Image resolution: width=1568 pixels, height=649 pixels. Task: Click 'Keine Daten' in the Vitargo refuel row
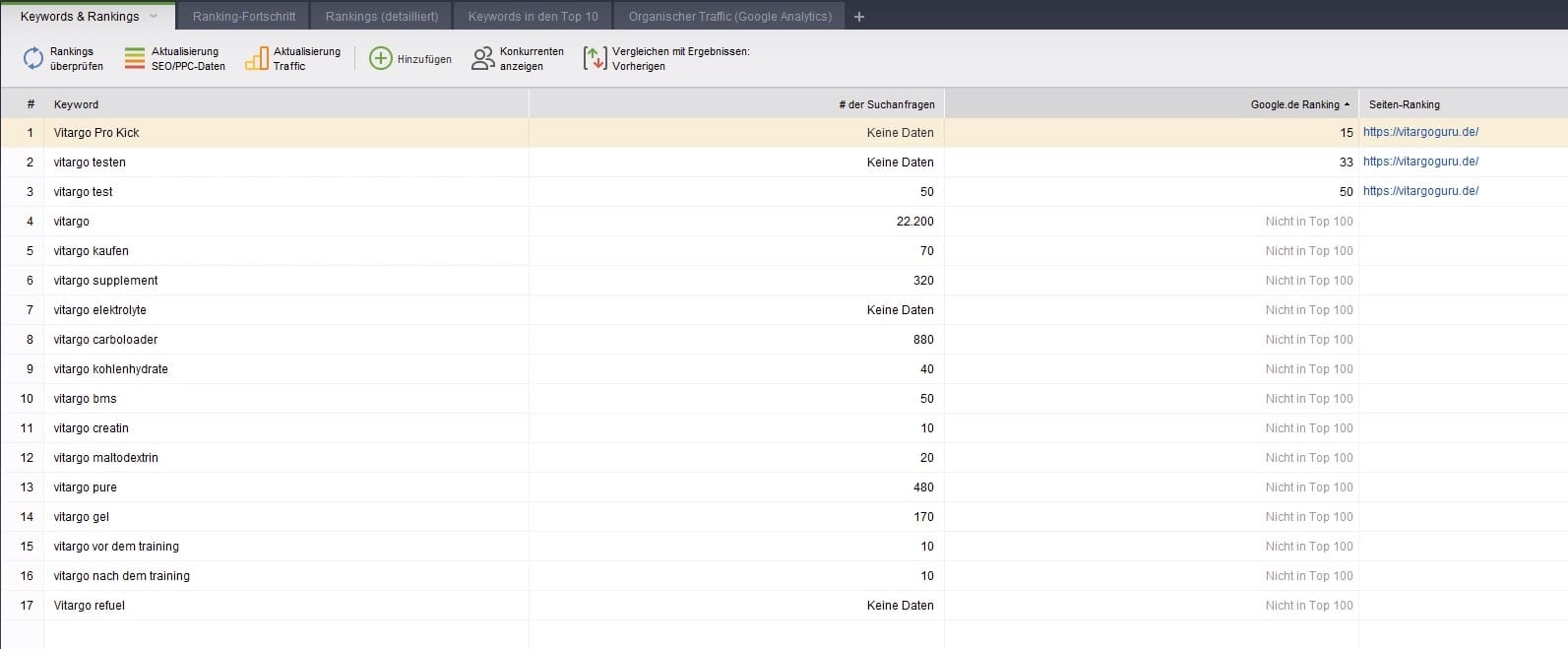[901, 606]
